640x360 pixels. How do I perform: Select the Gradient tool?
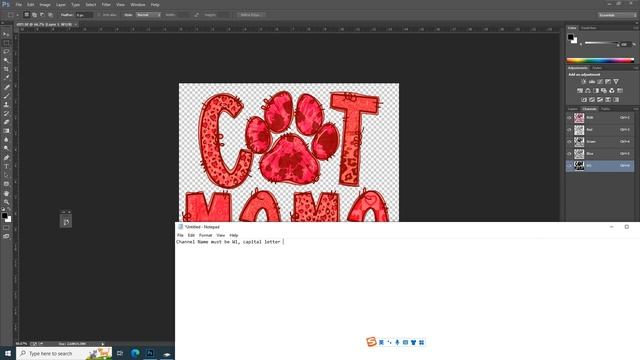(x=6, y=131)
